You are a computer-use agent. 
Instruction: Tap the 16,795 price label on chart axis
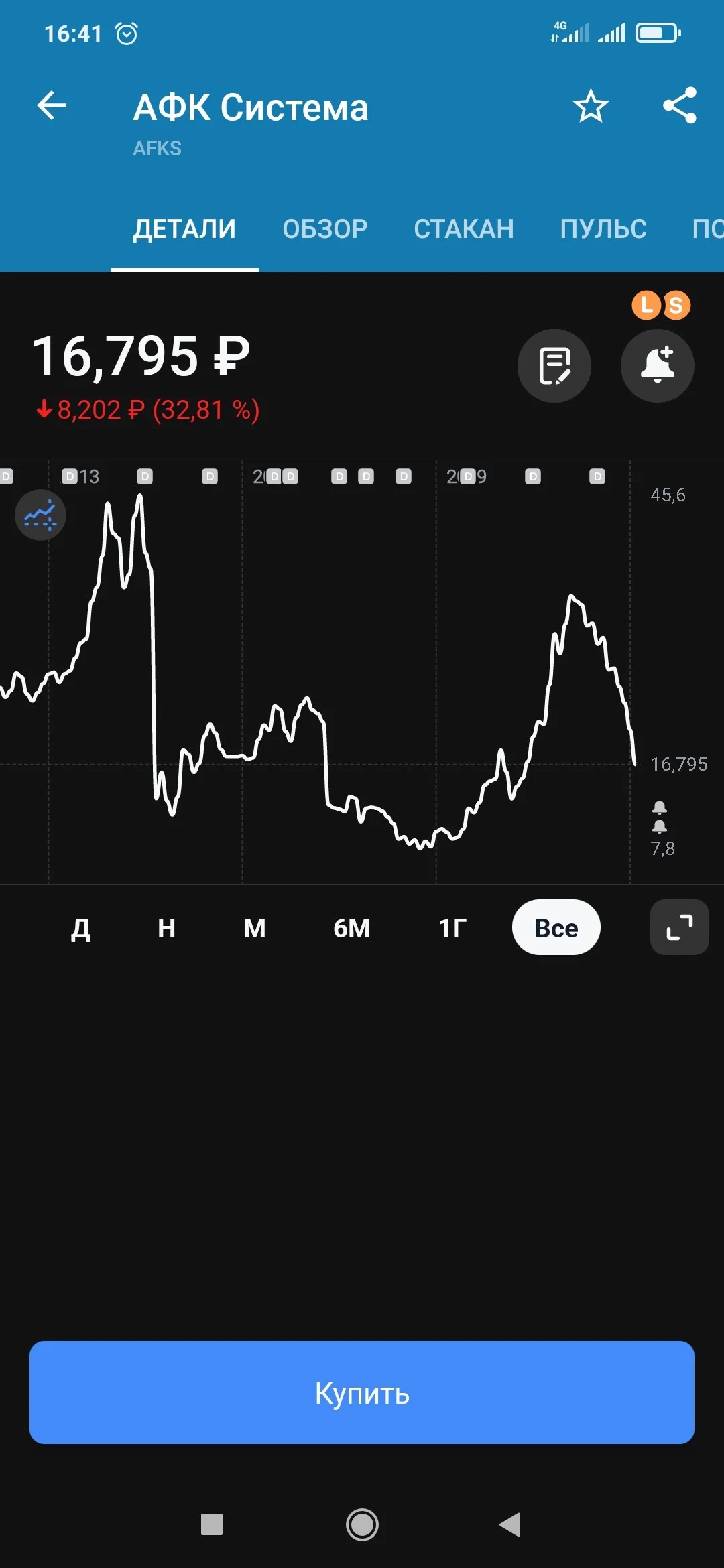pyautogui.click(x=679, y=765)
